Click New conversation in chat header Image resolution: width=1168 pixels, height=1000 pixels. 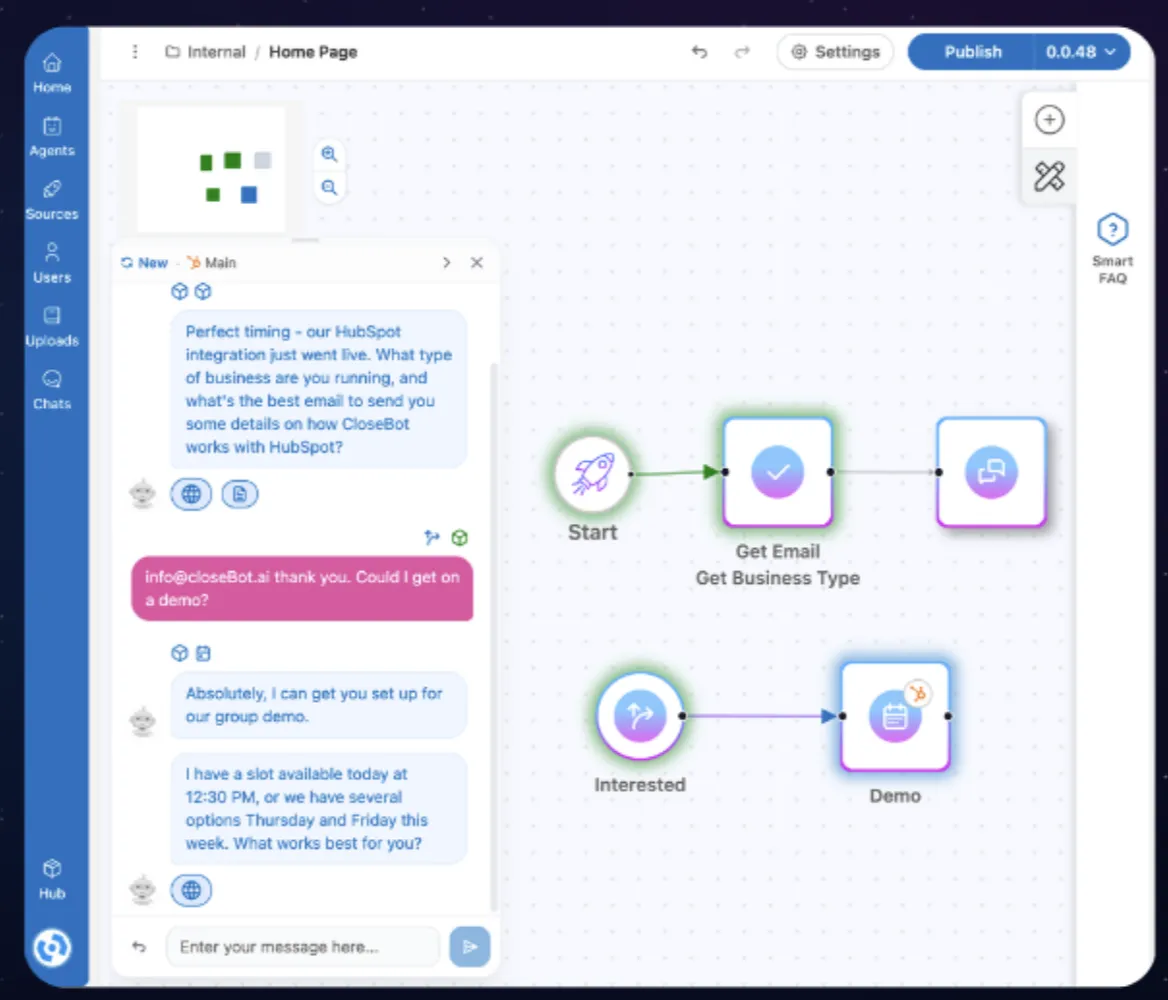[x=144, y=262]
